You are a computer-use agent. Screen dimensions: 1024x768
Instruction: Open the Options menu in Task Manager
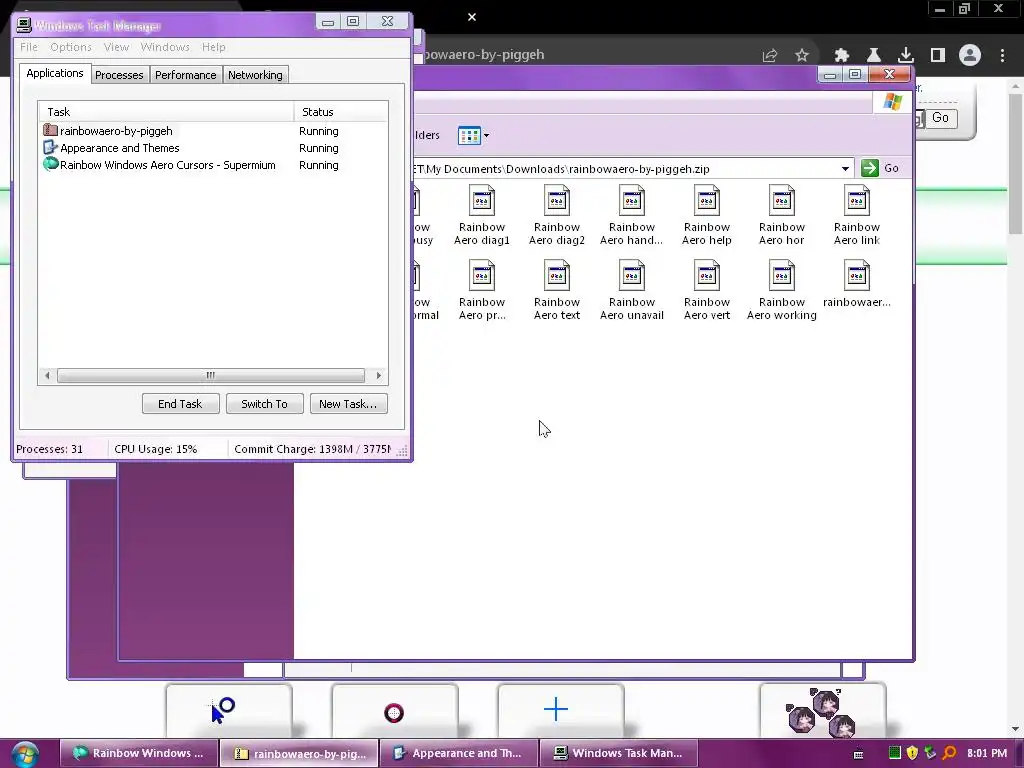pyautogui.click(x=71, y=47)
